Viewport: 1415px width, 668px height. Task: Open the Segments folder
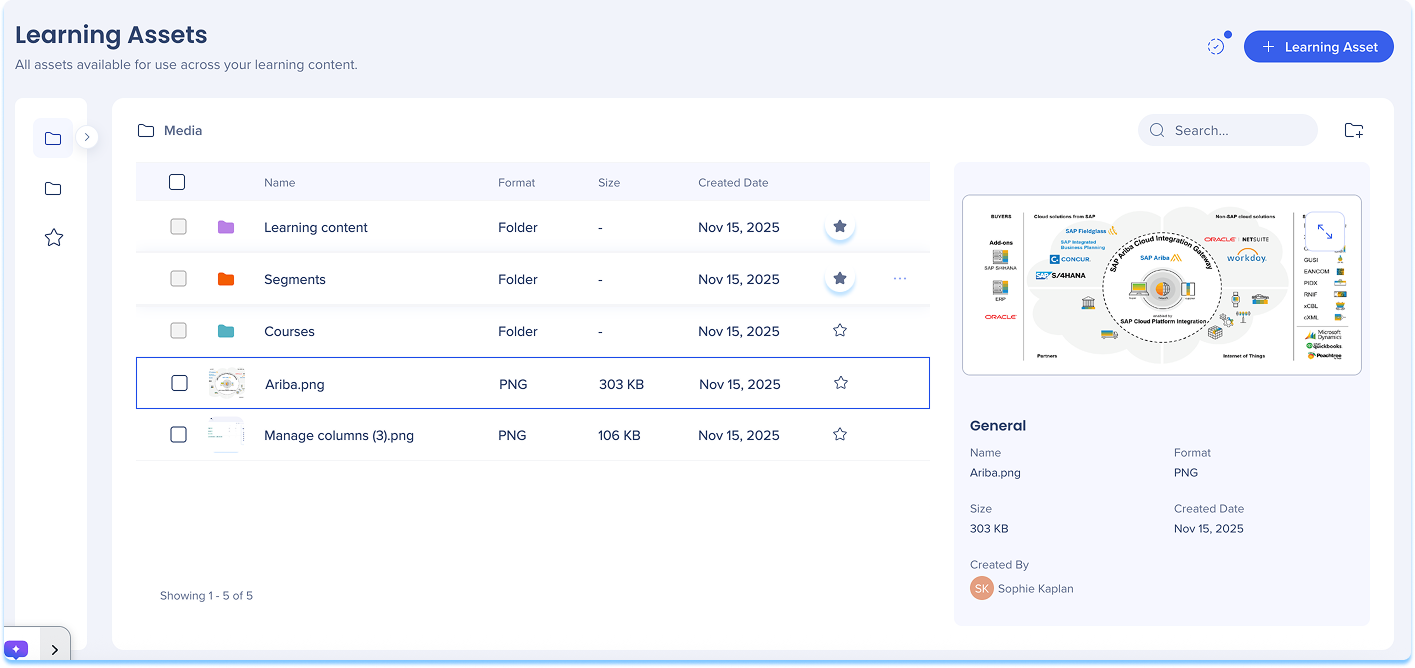point(294,280)
